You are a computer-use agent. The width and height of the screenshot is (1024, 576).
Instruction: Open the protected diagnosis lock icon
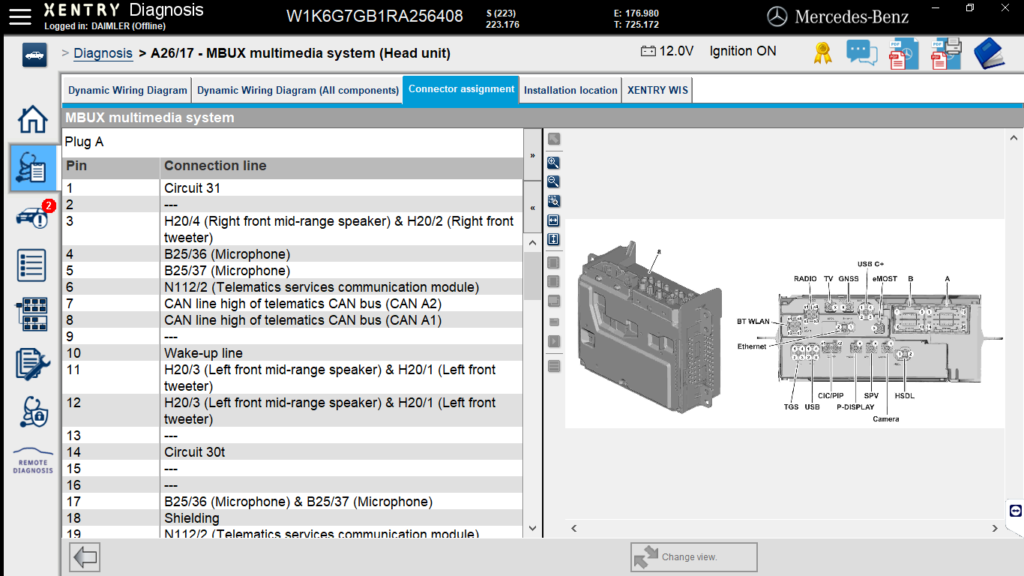[32, 411]
